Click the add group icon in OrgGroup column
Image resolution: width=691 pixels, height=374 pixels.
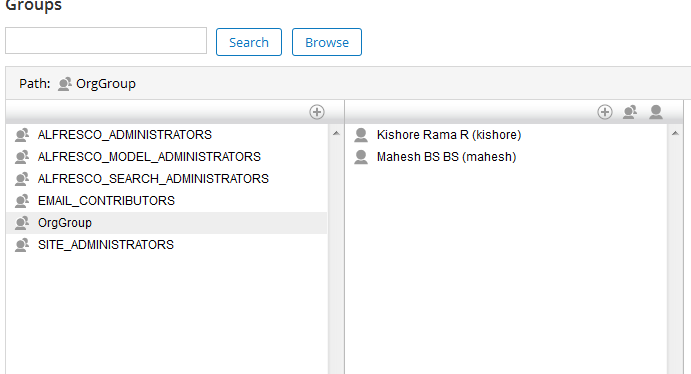tap(630, 112)
